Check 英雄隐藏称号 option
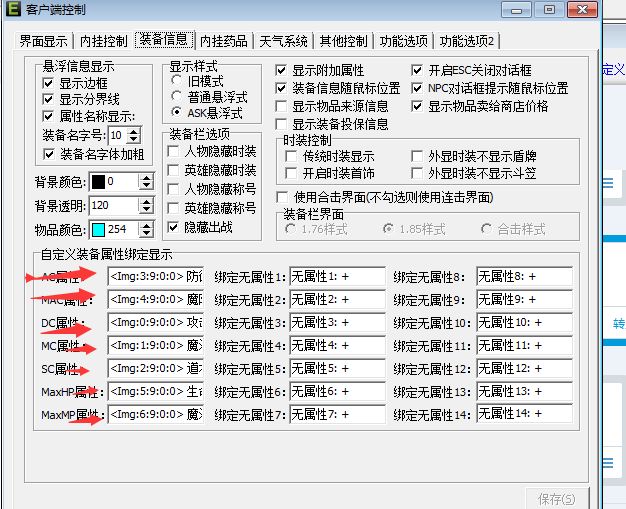626x509 pixels. click(x=173, y=208)
